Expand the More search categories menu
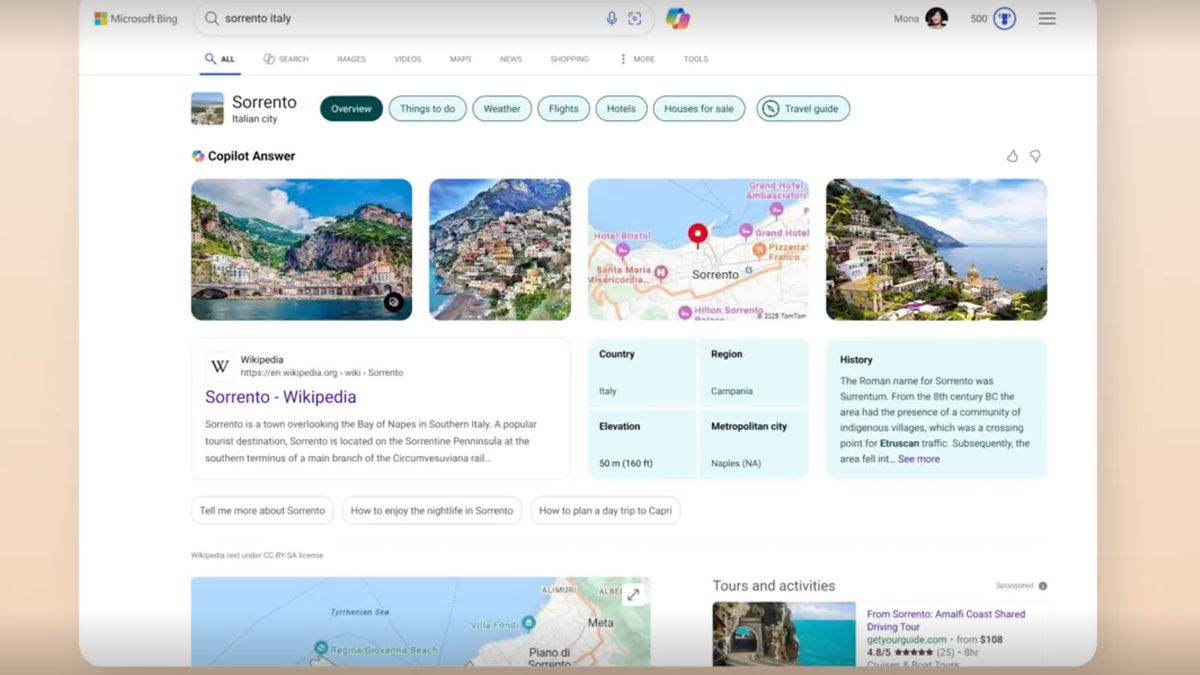 click(637, 59)
